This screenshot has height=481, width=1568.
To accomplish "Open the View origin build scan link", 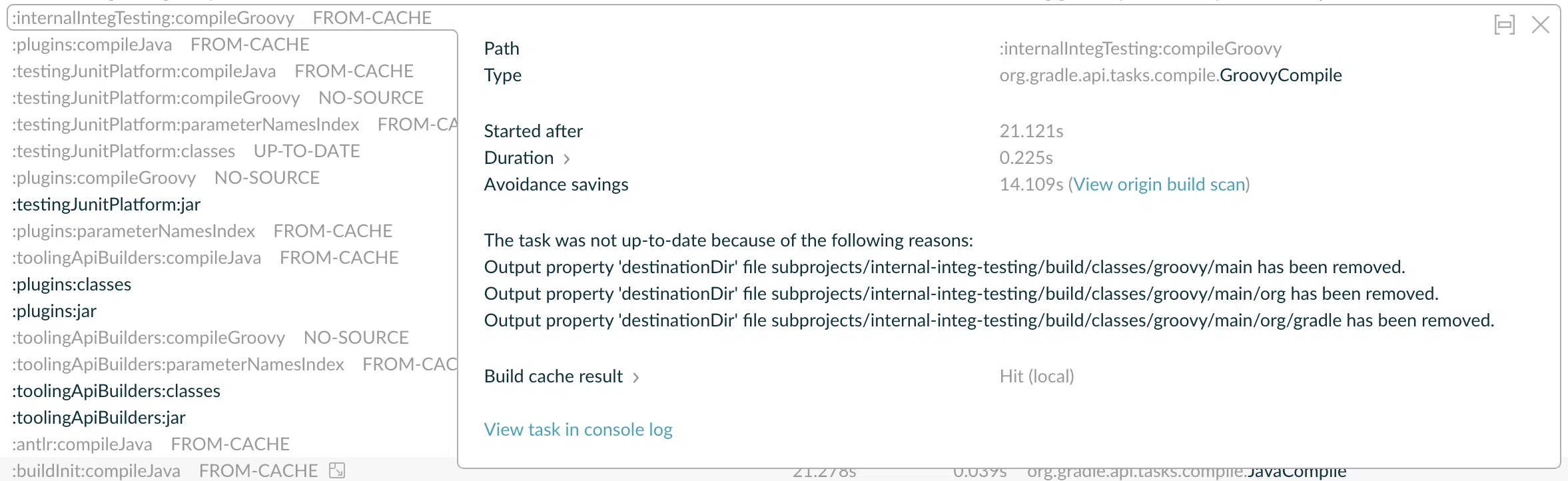I will point(1160,185).
